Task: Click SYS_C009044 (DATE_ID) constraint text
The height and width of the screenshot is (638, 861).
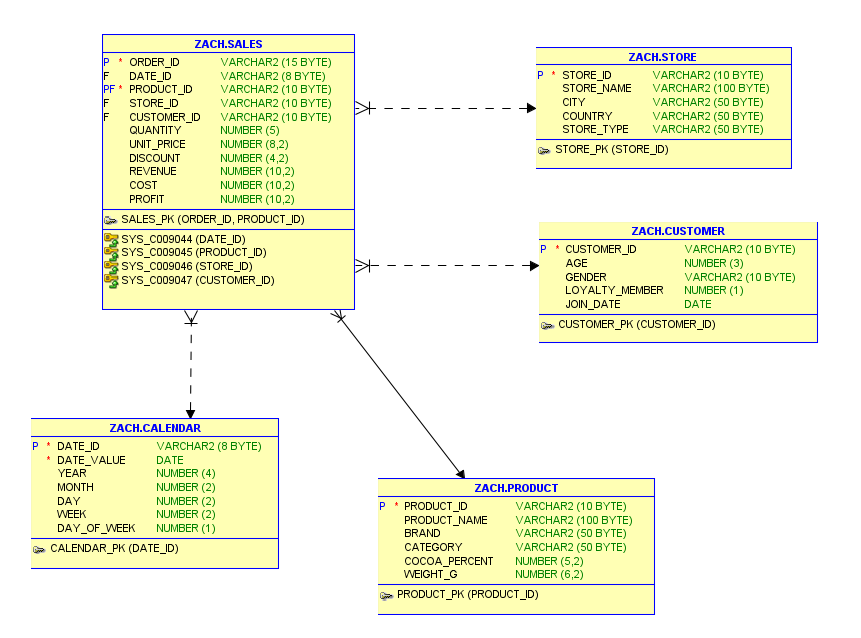Action: 183,239
